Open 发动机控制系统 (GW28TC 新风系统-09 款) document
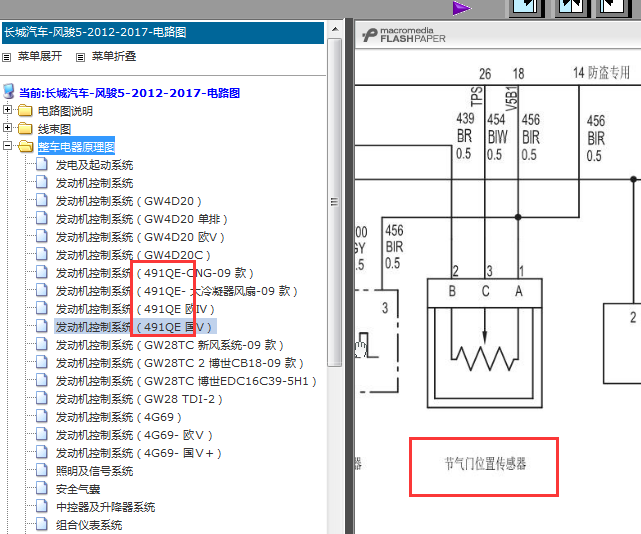 point(170,345)
